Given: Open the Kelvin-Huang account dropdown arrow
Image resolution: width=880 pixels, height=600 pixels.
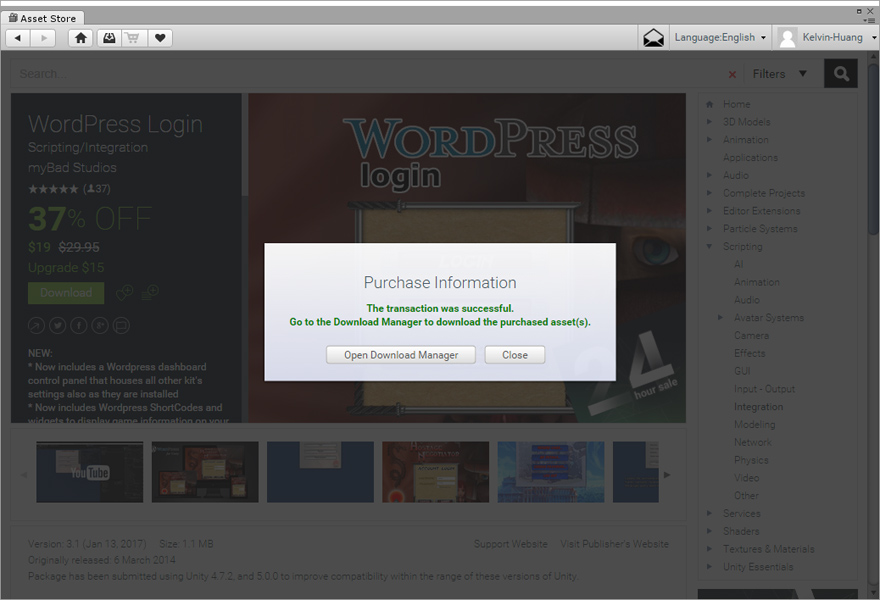Looking at the screenshot, I should coord(874,38).
